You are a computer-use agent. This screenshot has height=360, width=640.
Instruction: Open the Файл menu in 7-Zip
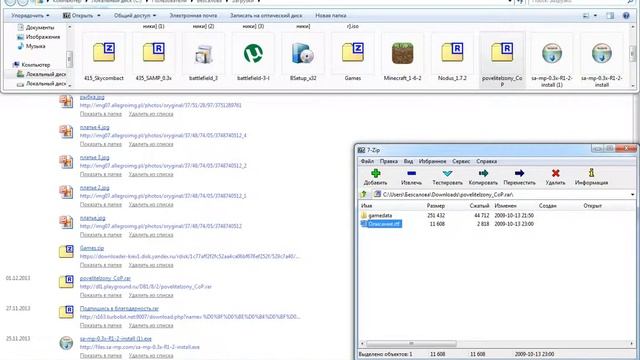tap(367, 161)
